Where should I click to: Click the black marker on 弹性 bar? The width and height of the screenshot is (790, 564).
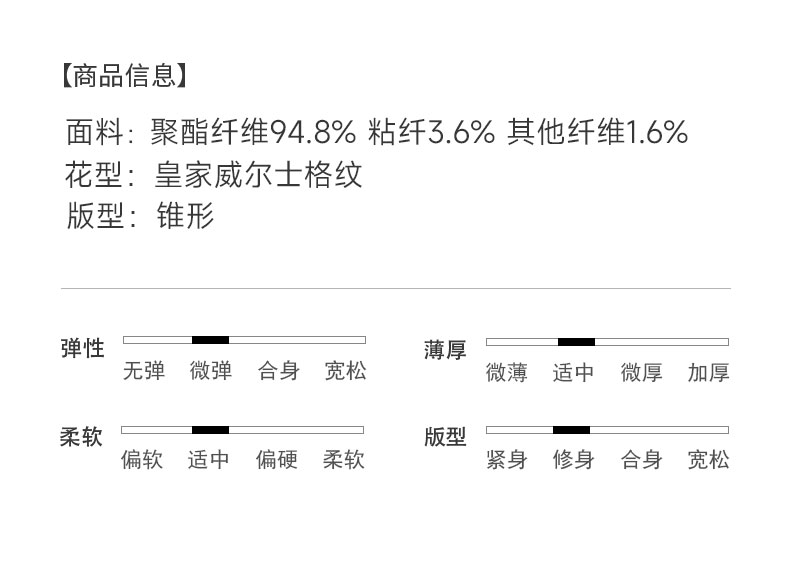tap(210, 340)
